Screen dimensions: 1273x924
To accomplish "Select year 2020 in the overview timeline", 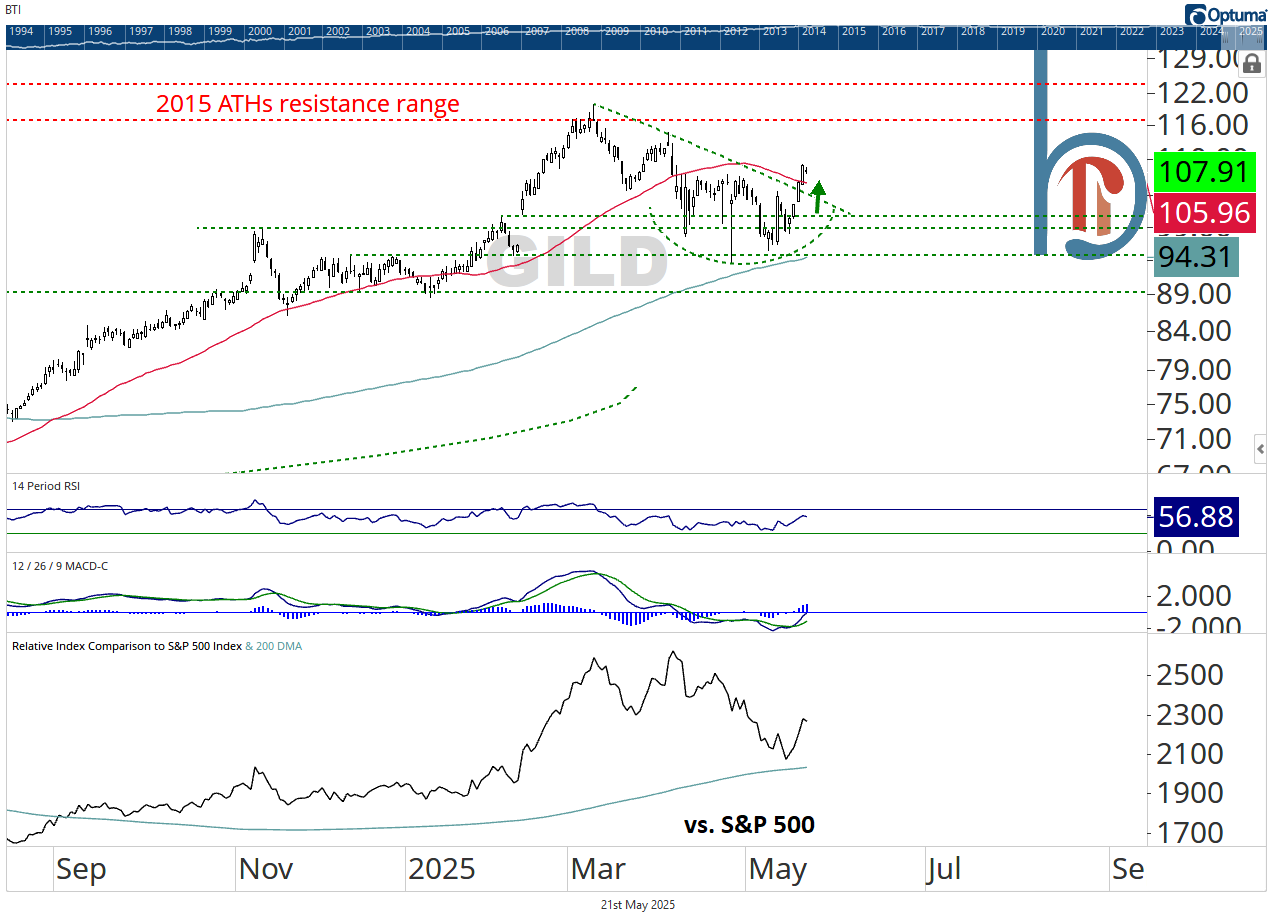I will 1052,31.
